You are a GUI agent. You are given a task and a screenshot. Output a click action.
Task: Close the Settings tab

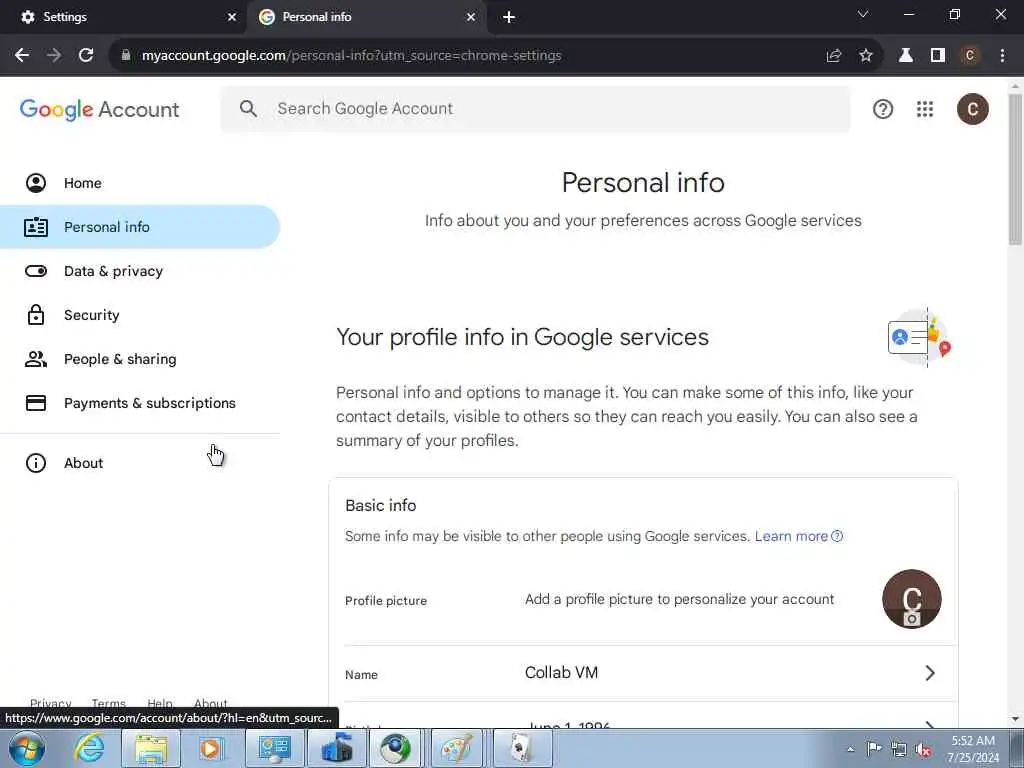pyautogui.click(x=232, y=17)
